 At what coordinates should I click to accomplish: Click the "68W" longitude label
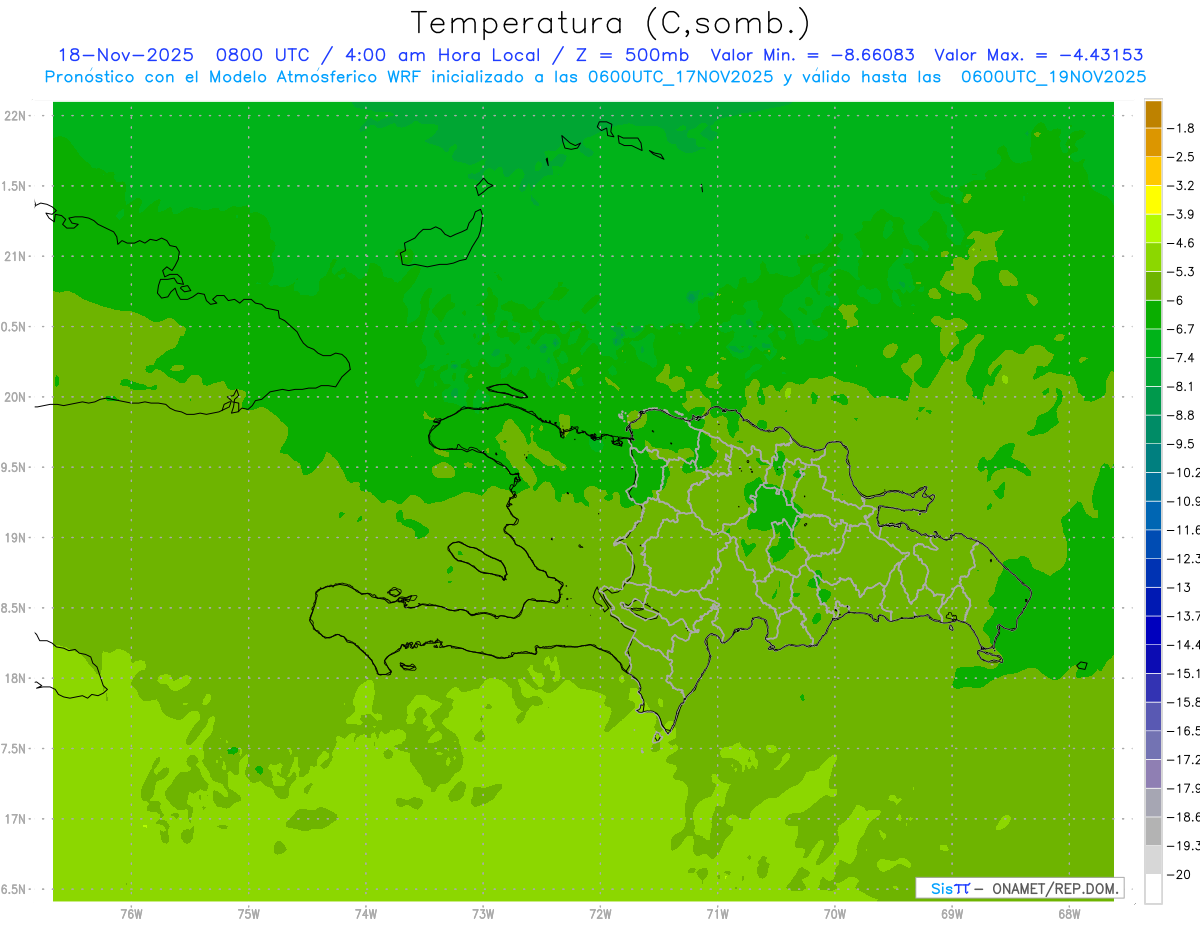(1069, 914)
